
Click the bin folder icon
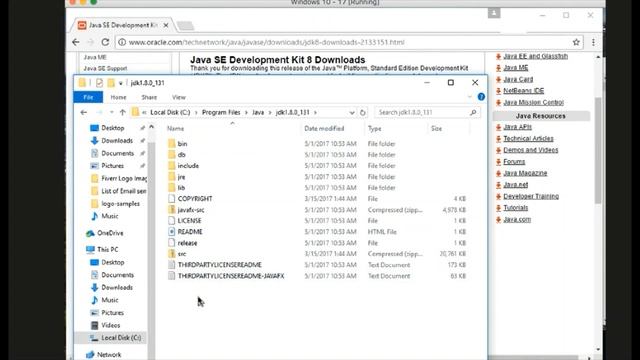(x=172, y=144)
